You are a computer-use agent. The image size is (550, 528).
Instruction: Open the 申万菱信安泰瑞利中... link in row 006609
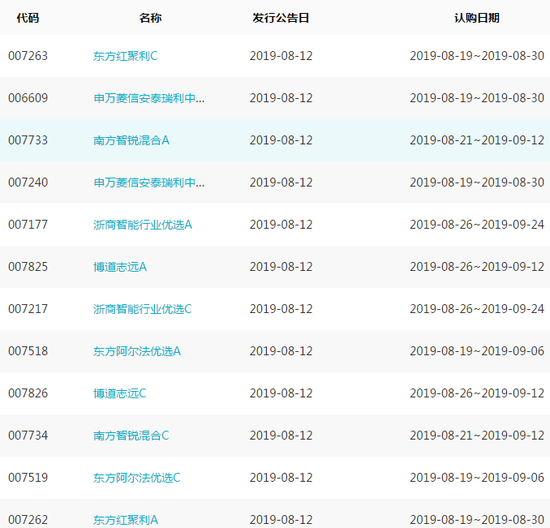click(149, 98)
